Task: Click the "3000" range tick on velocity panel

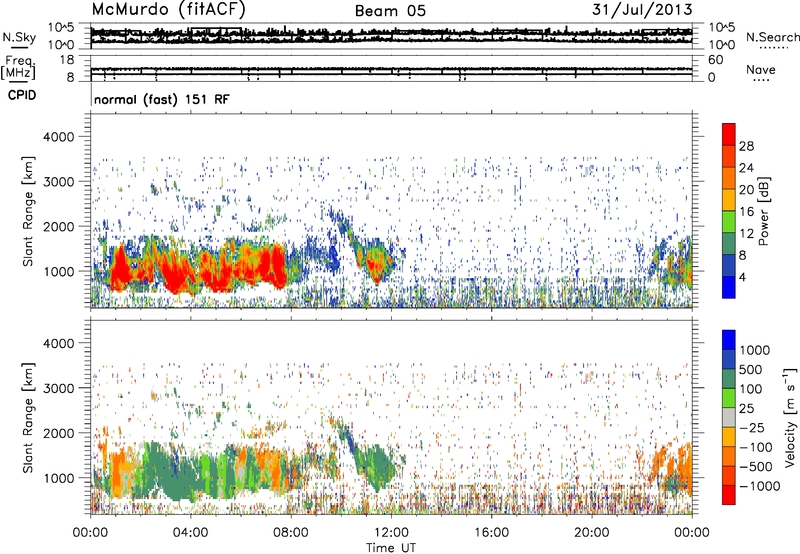Action: (x=61, y=388)
